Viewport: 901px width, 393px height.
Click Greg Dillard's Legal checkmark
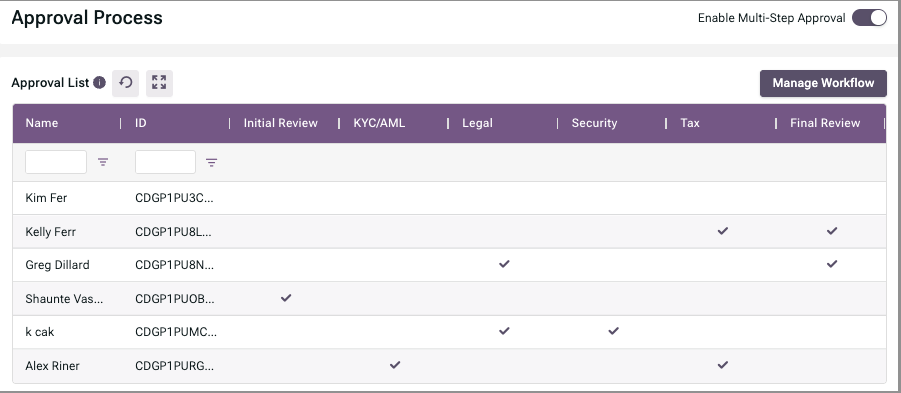click(504, 264)
